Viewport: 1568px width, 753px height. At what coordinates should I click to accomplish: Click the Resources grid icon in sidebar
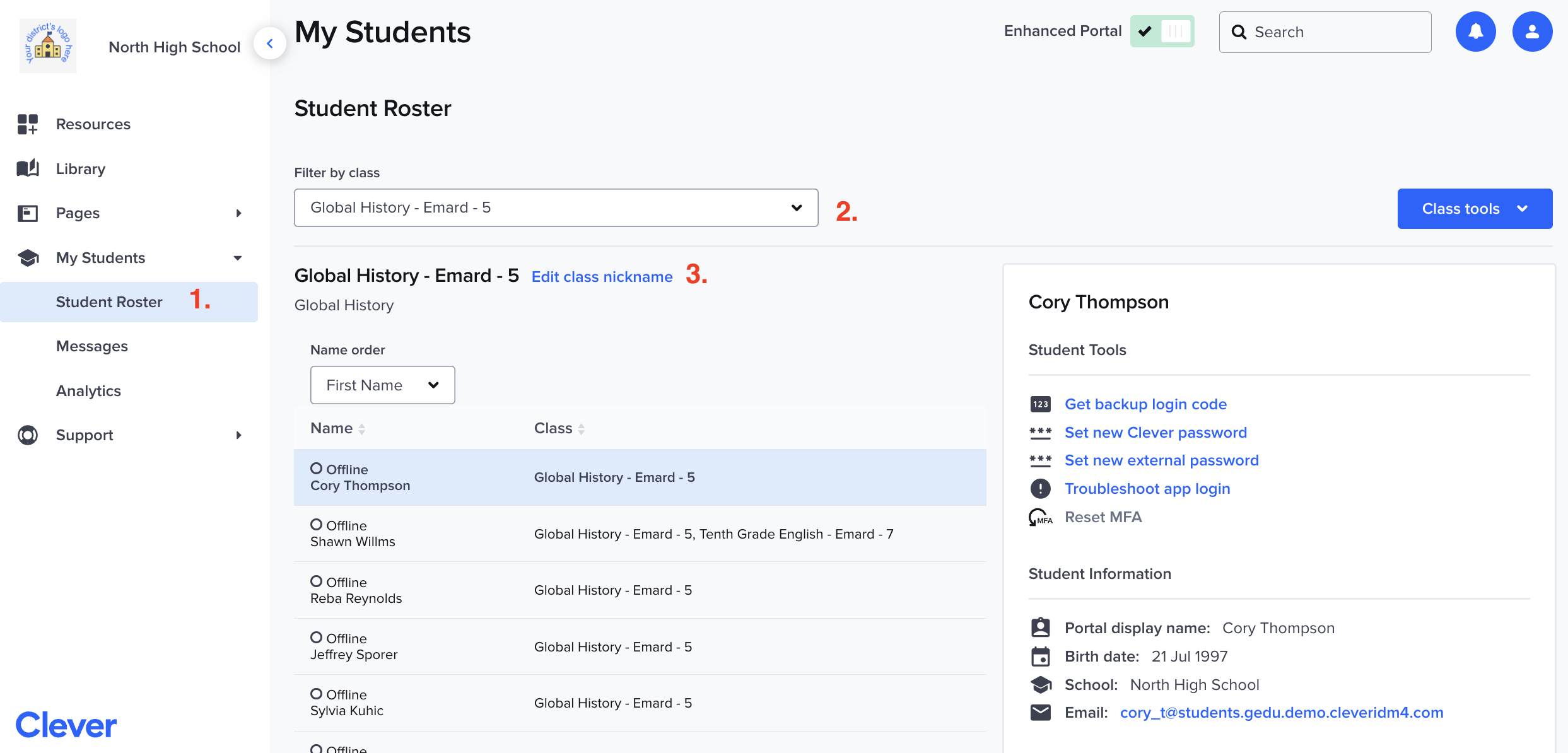28,124
